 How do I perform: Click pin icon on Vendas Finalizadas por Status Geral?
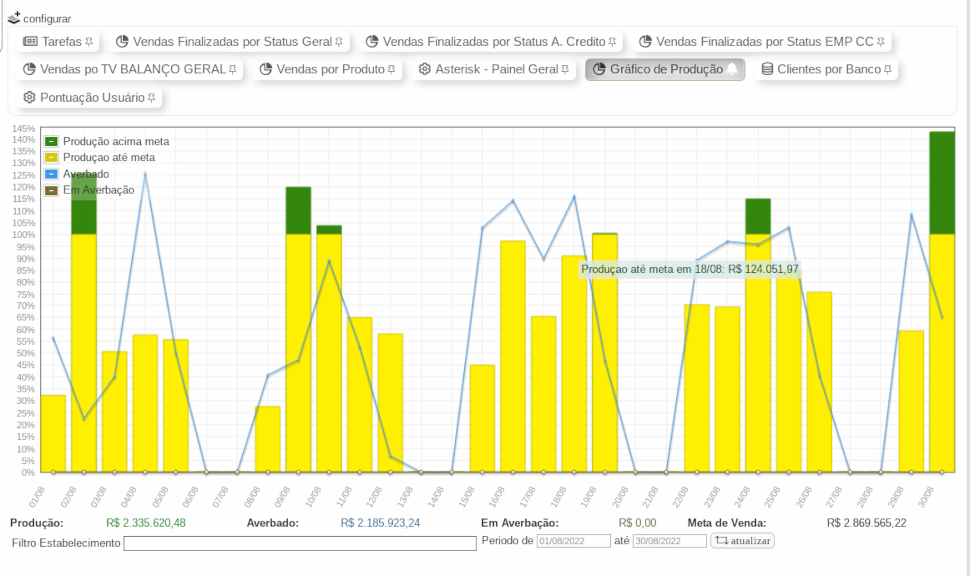[x=339, y=42]
